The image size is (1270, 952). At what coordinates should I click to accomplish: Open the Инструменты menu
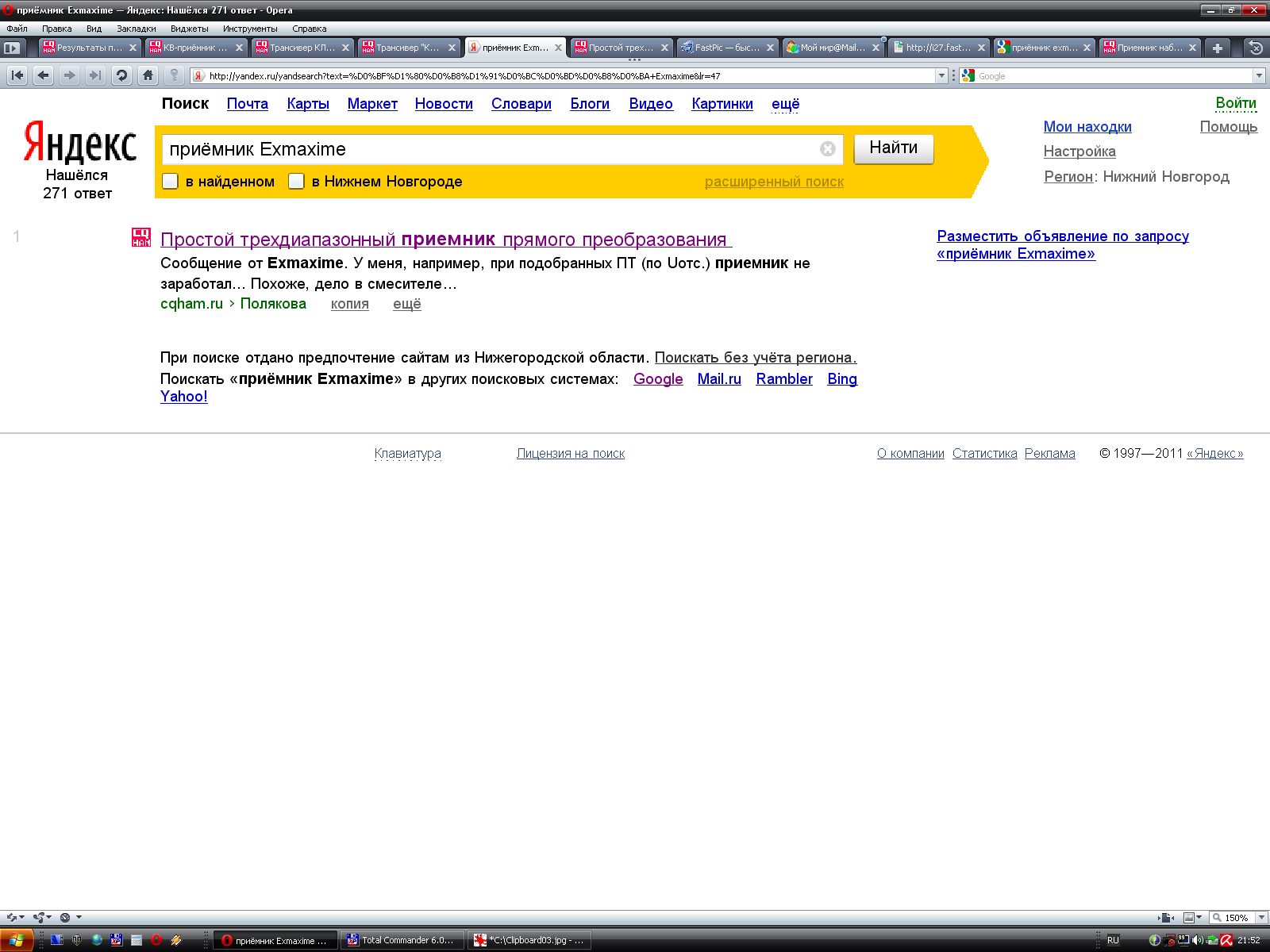point(250,29)
